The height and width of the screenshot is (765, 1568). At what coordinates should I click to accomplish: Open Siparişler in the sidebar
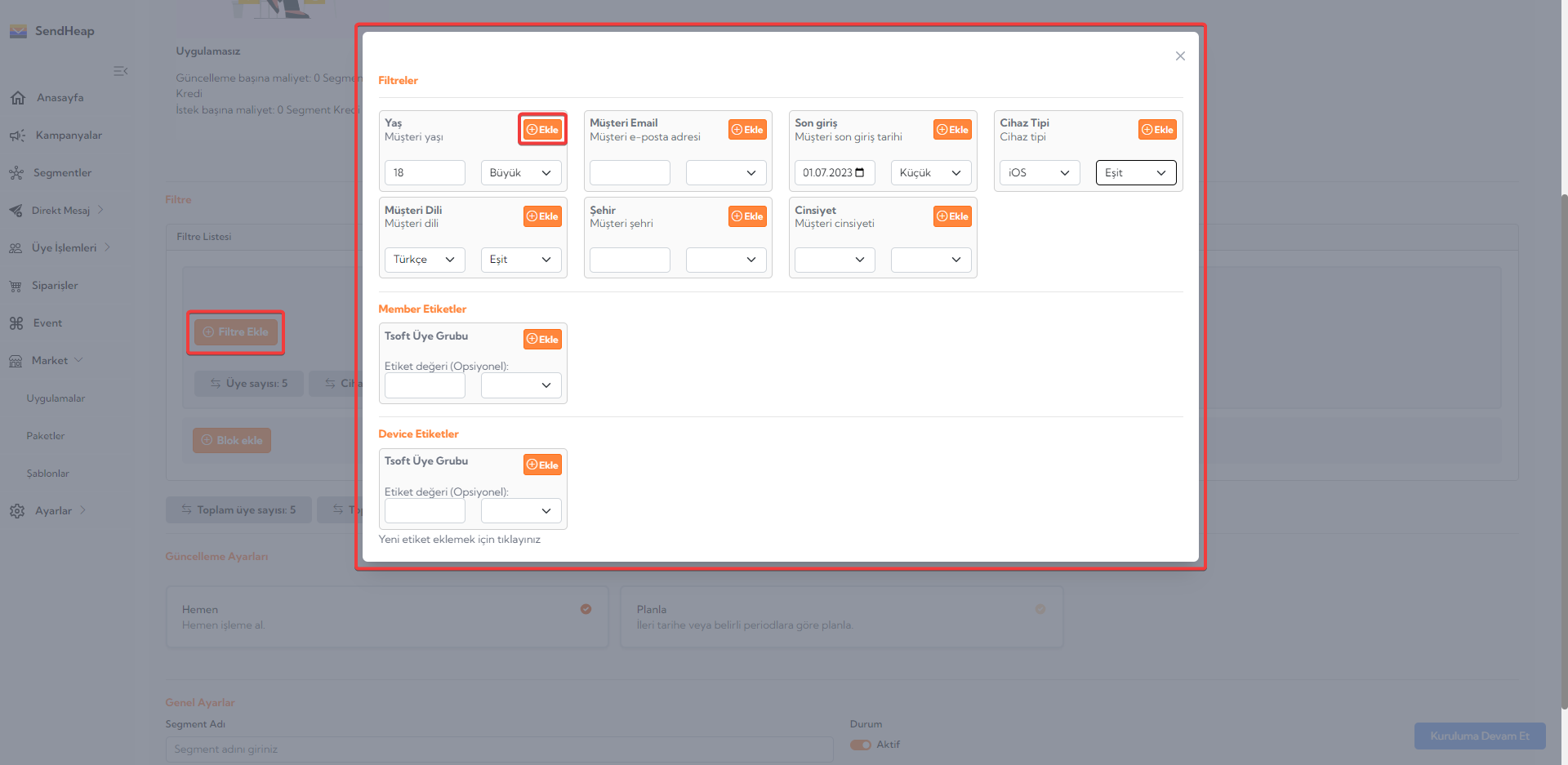(x=55, y=286)
